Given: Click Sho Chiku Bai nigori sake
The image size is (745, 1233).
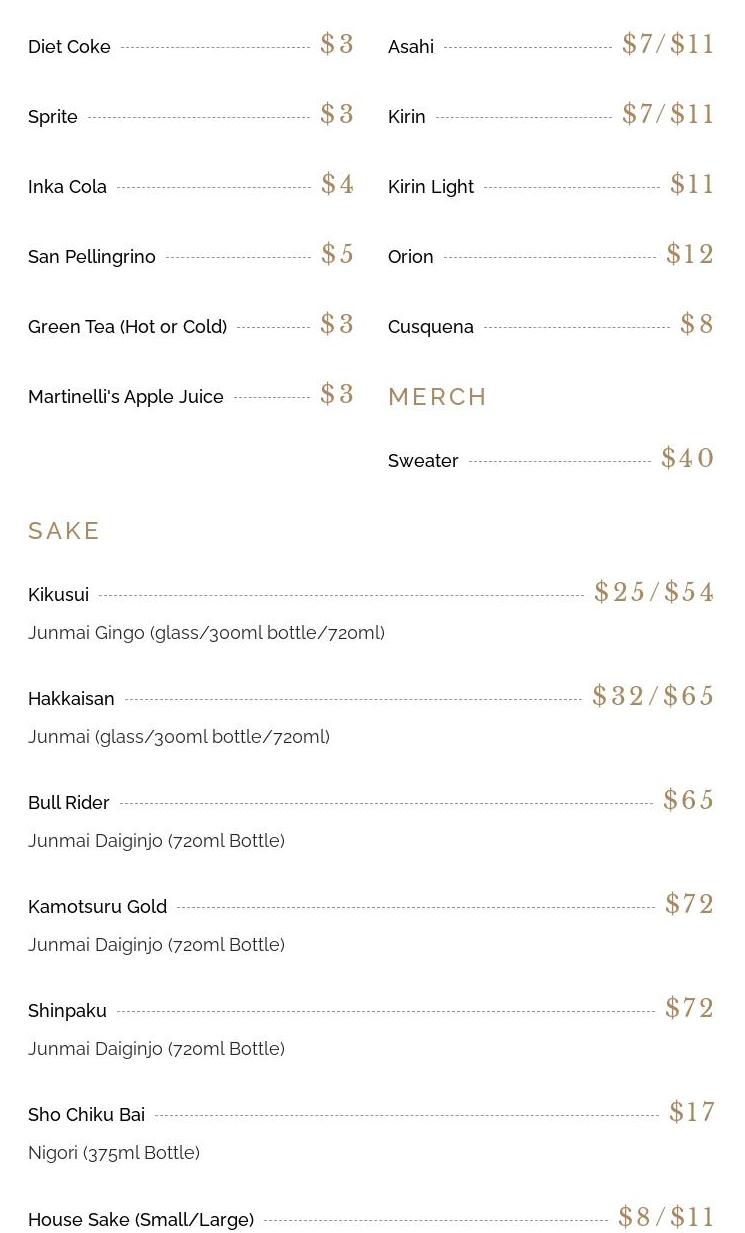Looking at the screenshot, I should coord(86,1115).
